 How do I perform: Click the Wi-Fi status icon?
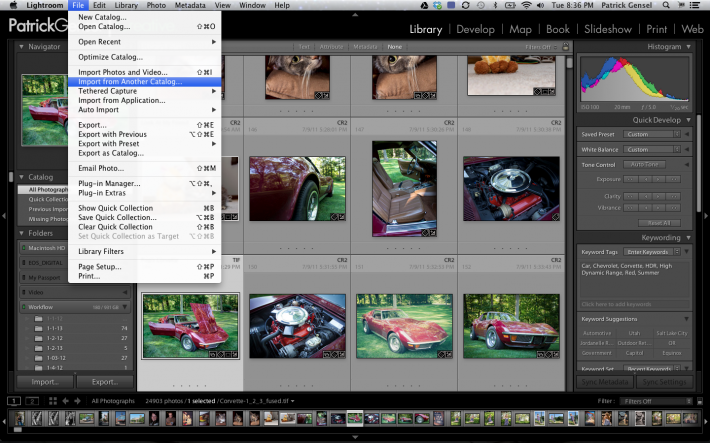526,5
